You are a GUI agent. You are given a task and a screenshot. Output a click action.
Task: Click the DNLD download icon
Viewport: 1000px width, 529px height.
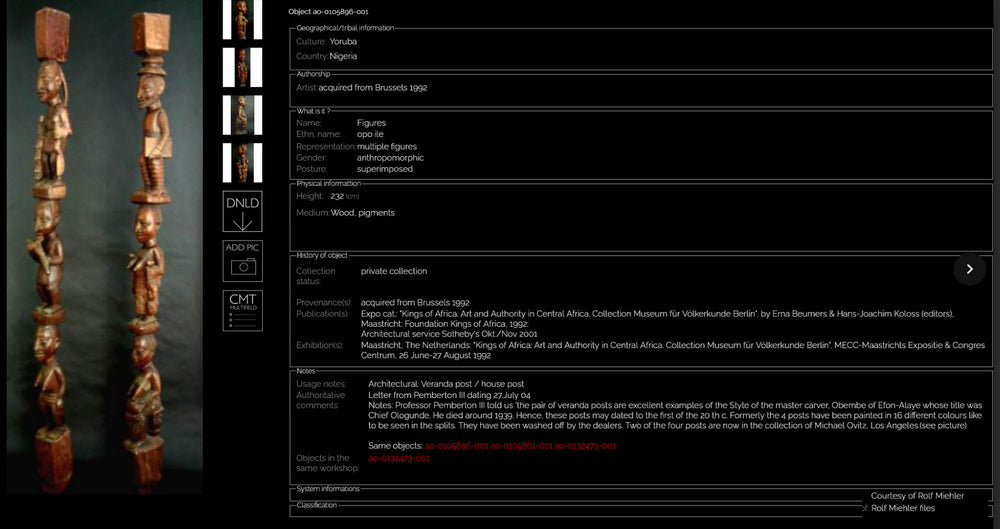point(242,211)
